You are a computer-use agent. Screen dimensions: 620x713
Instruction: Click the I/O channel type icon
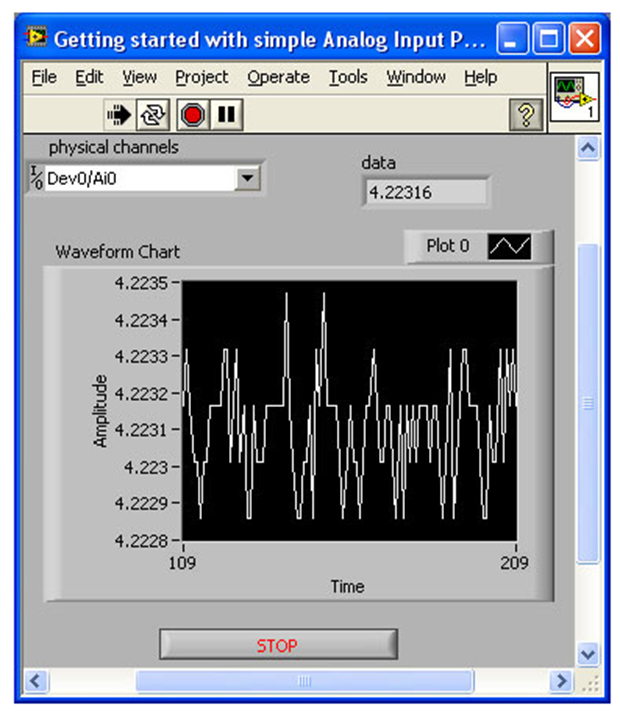click(x=36, y=179)
